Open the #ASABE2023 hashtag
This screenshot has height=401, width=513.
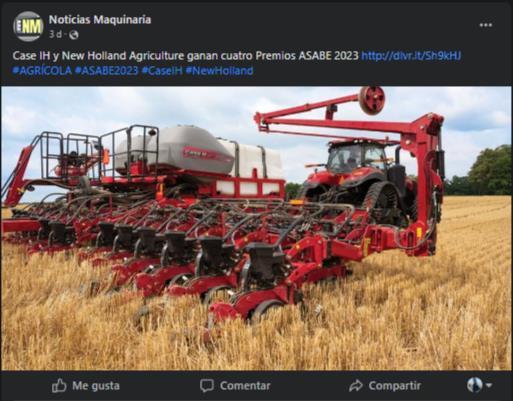tap(106, 71)
